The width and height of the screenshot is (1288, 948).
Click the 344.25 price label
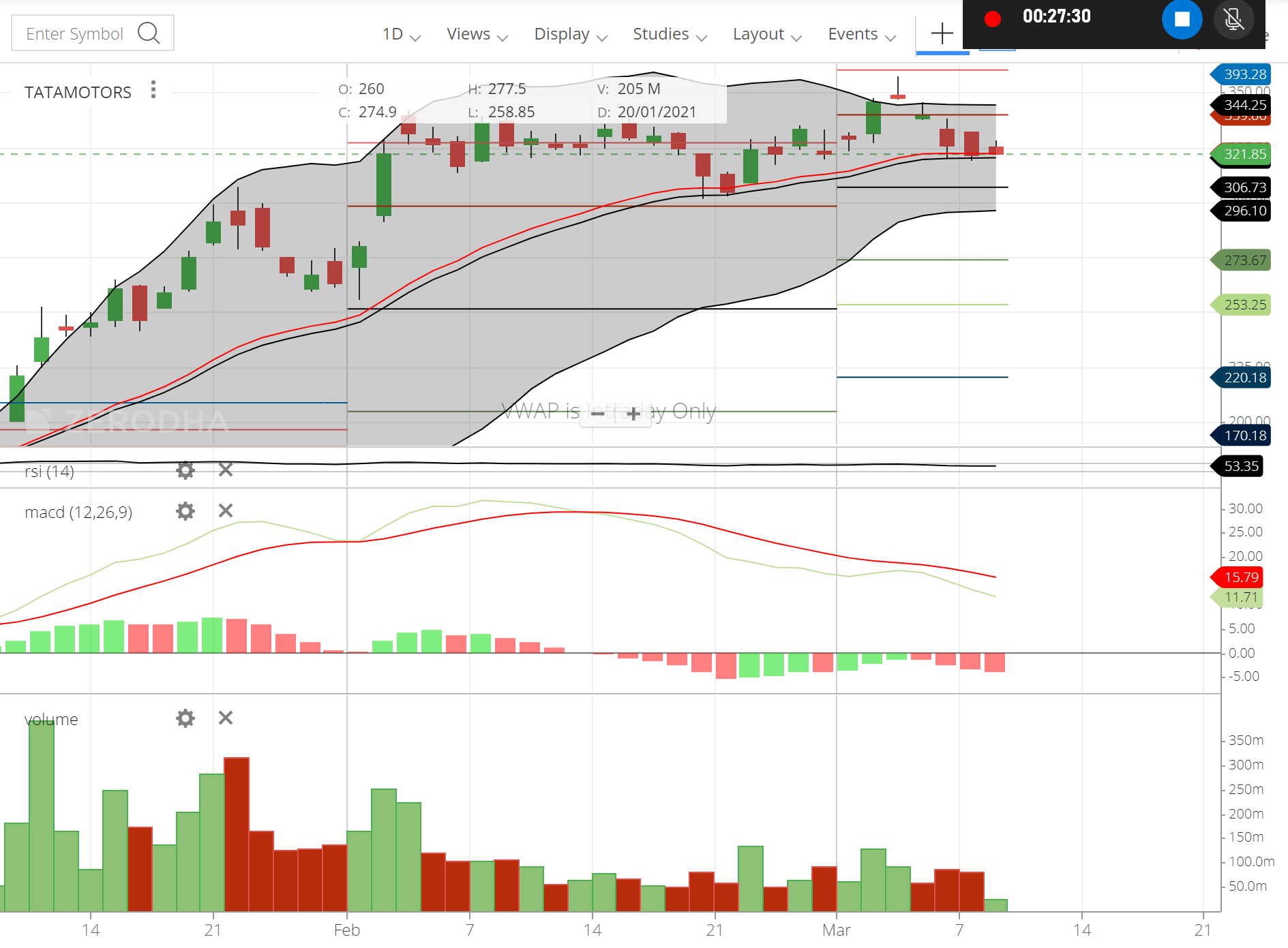click(1240, 105)
